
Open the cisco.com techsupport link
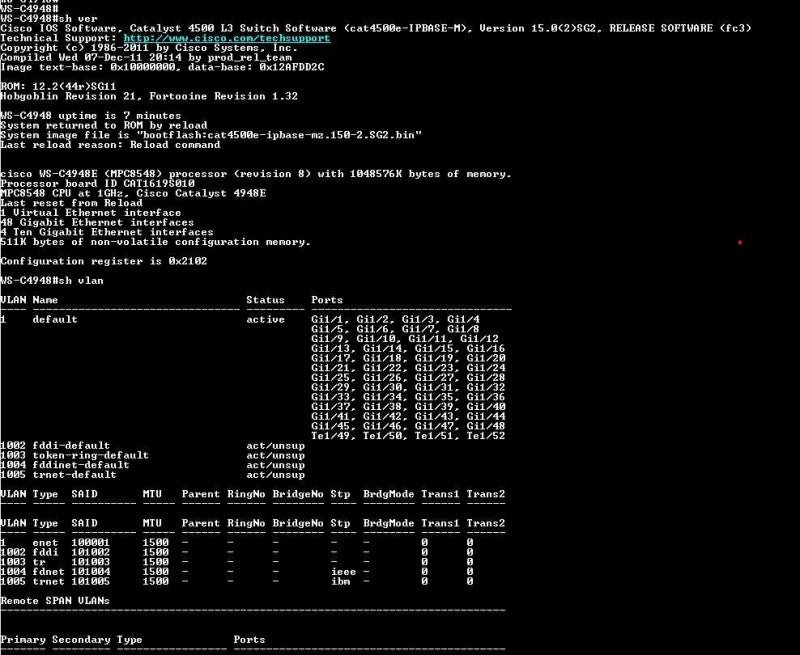pos(227,38)
